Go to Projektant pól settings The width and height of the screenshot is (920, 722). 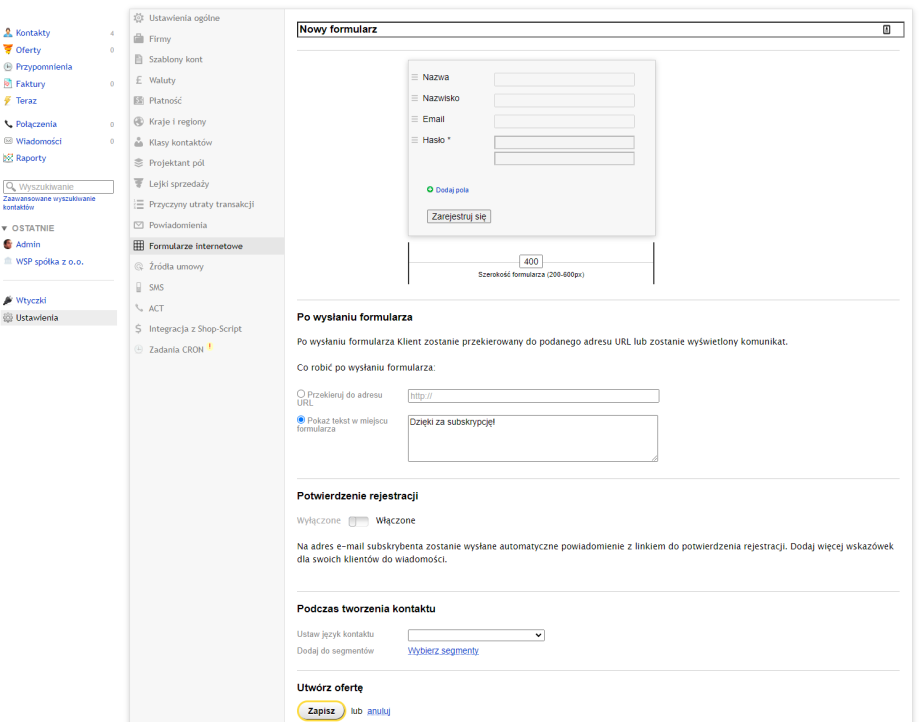[176, 163]
